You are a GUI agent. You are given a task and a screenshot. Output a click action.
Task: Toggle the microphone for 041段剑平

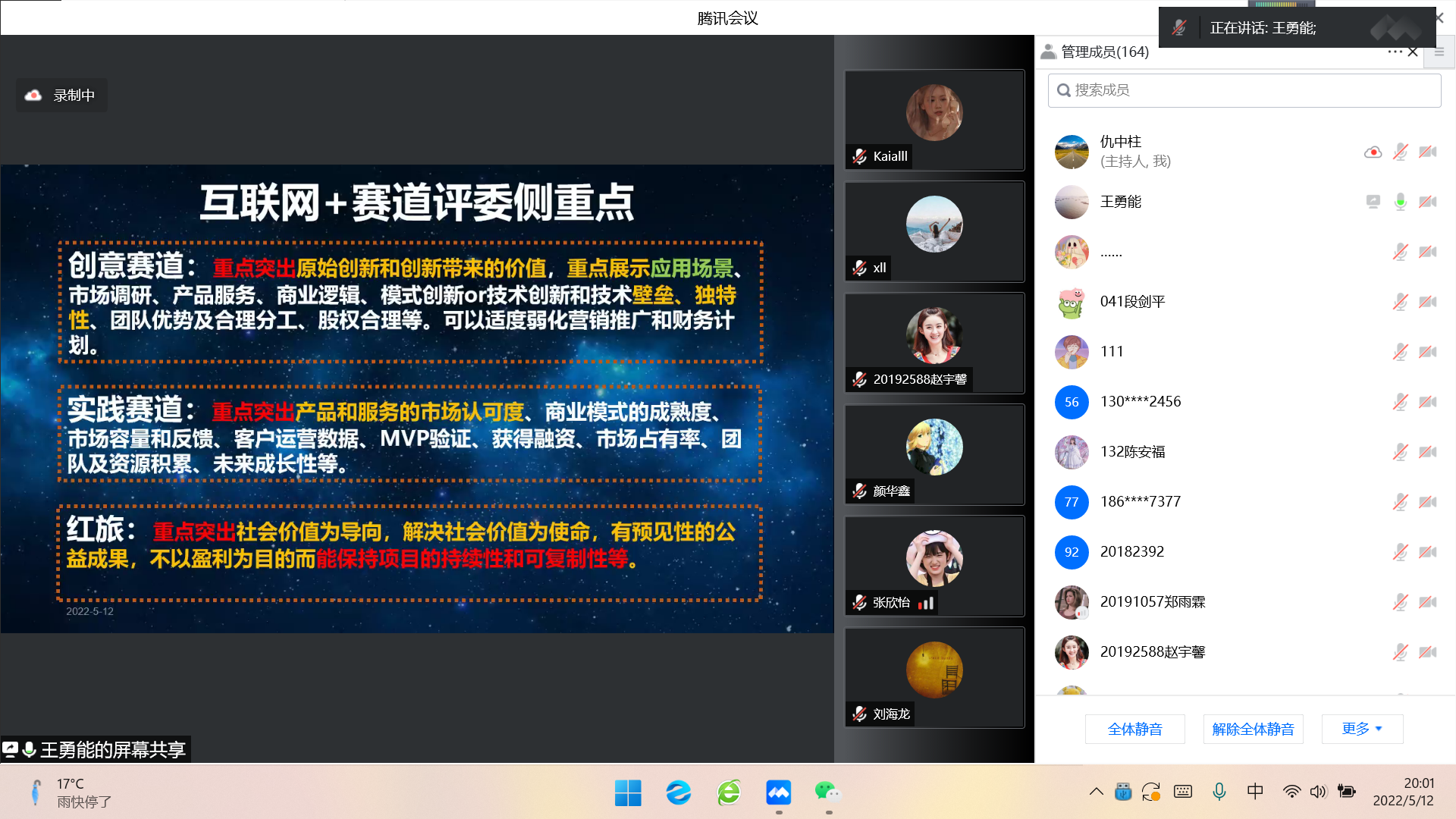(x=1400, y=302)
